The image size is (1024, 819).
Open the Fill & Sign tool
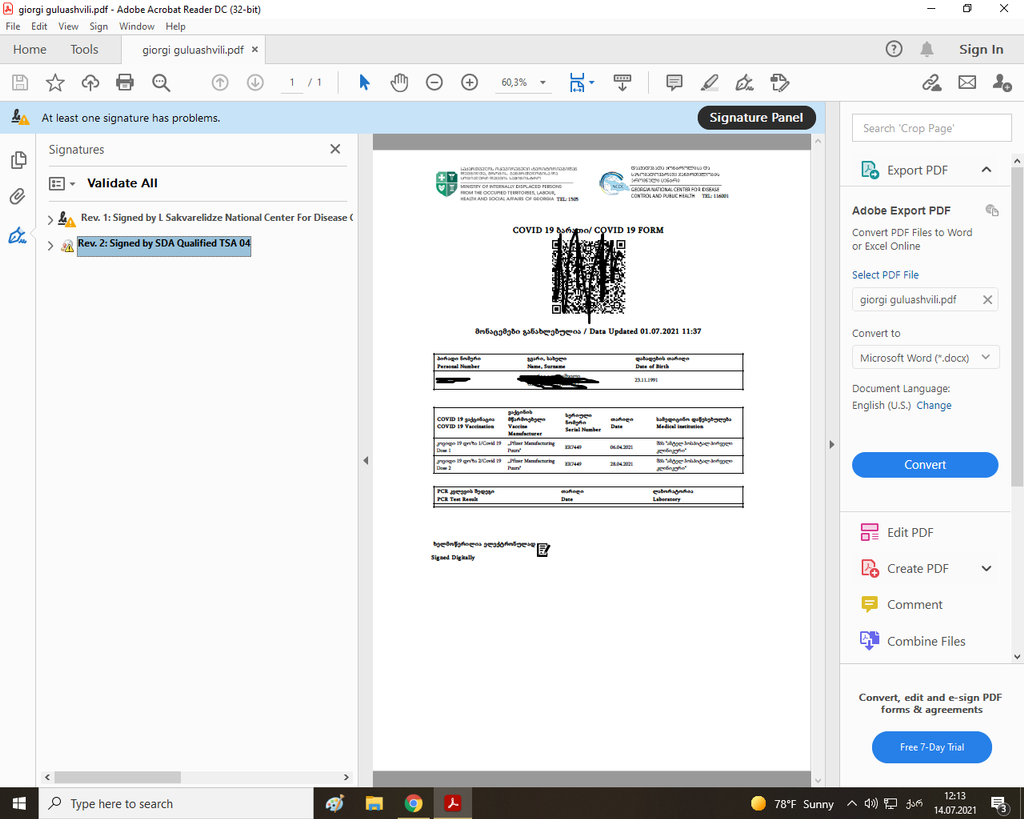click(744, 82)
